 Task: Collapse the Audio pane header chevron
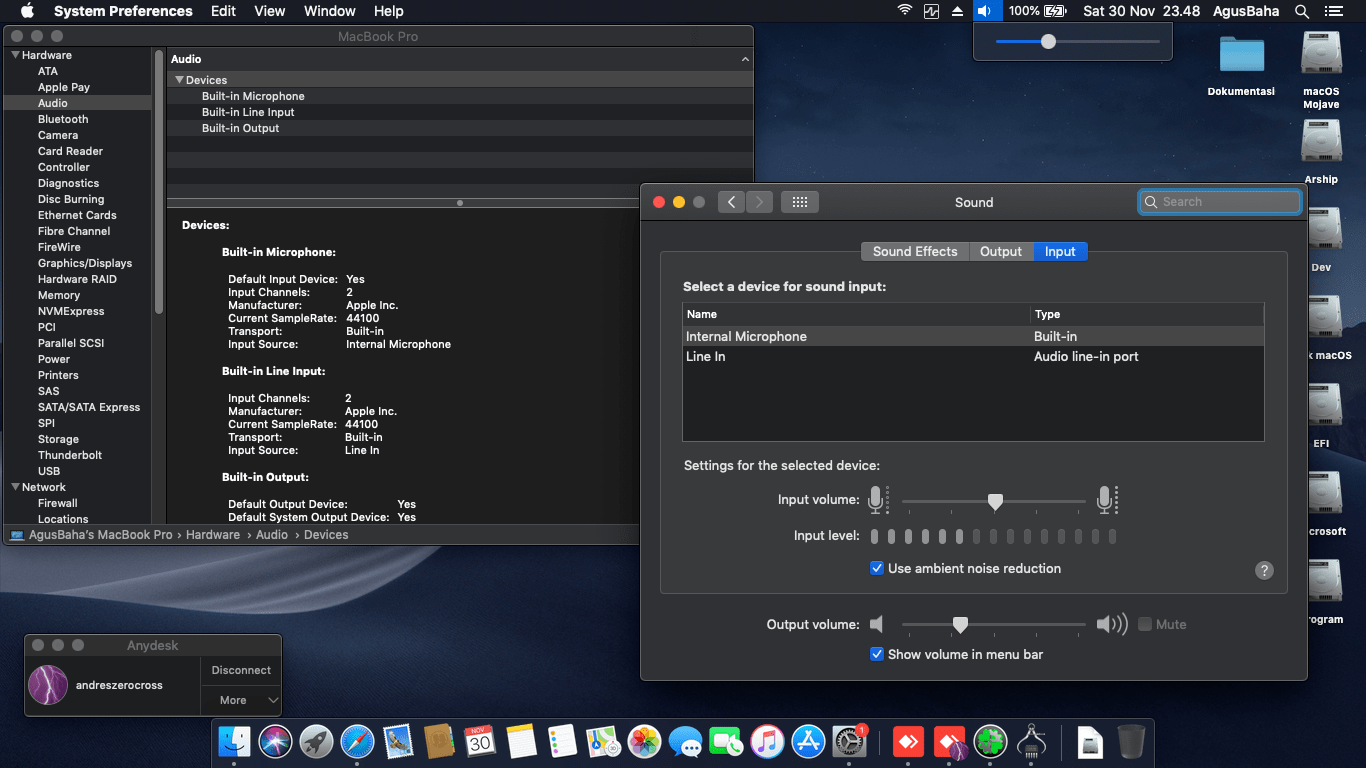click(x=744, y=59)
